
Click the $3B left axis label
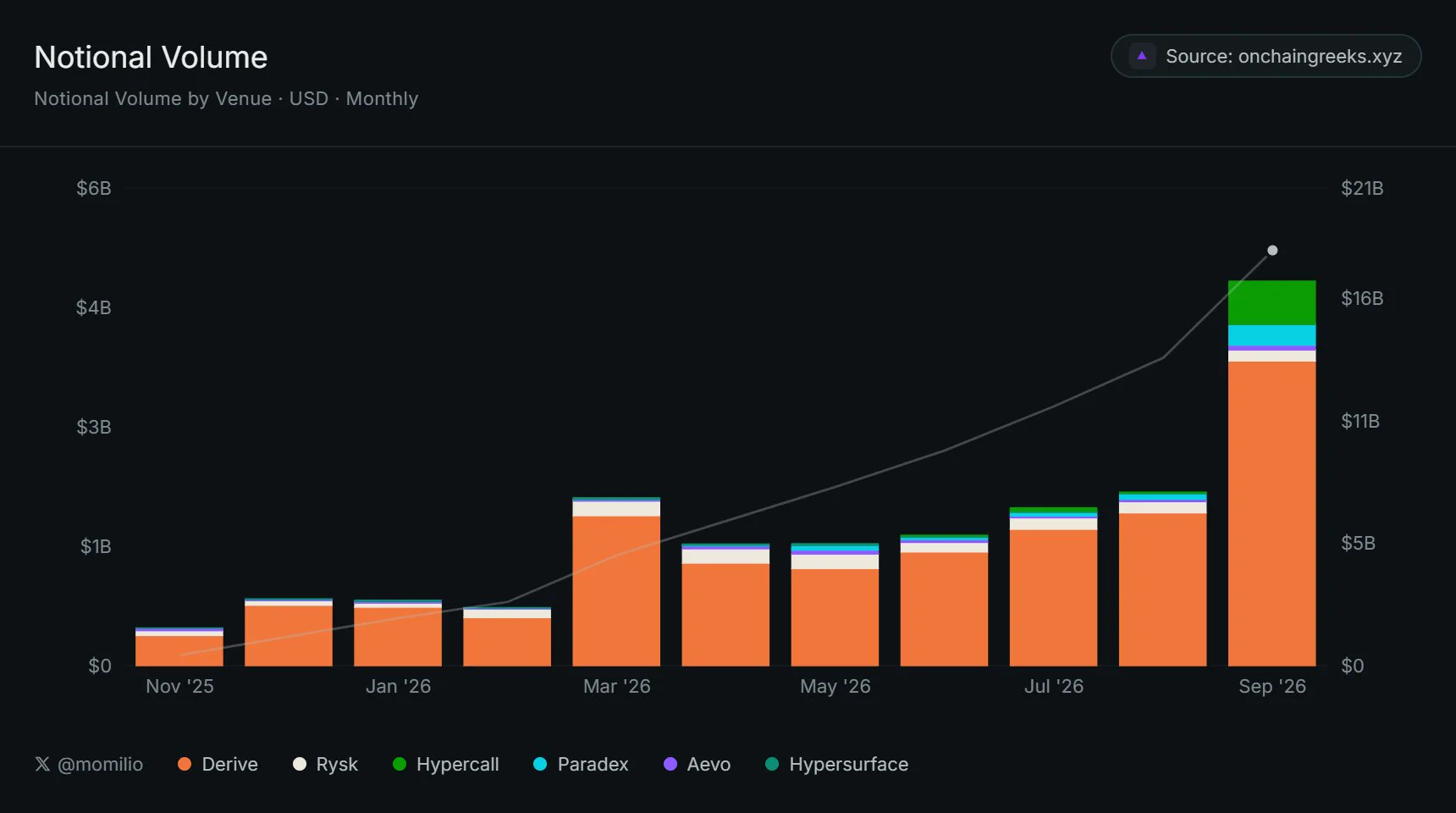tap(94, 427)
